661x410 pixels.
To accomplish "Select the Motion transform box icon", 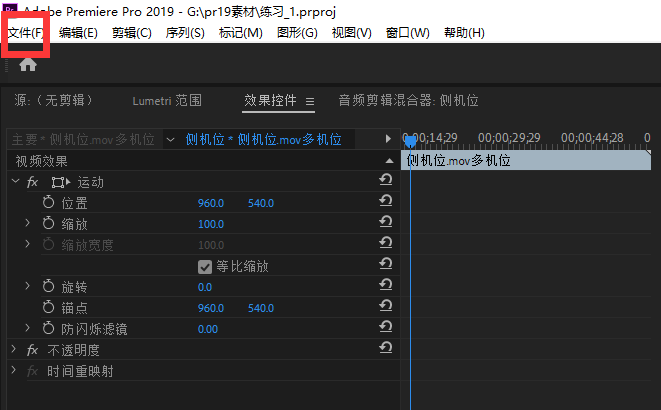I will (61, 182).
